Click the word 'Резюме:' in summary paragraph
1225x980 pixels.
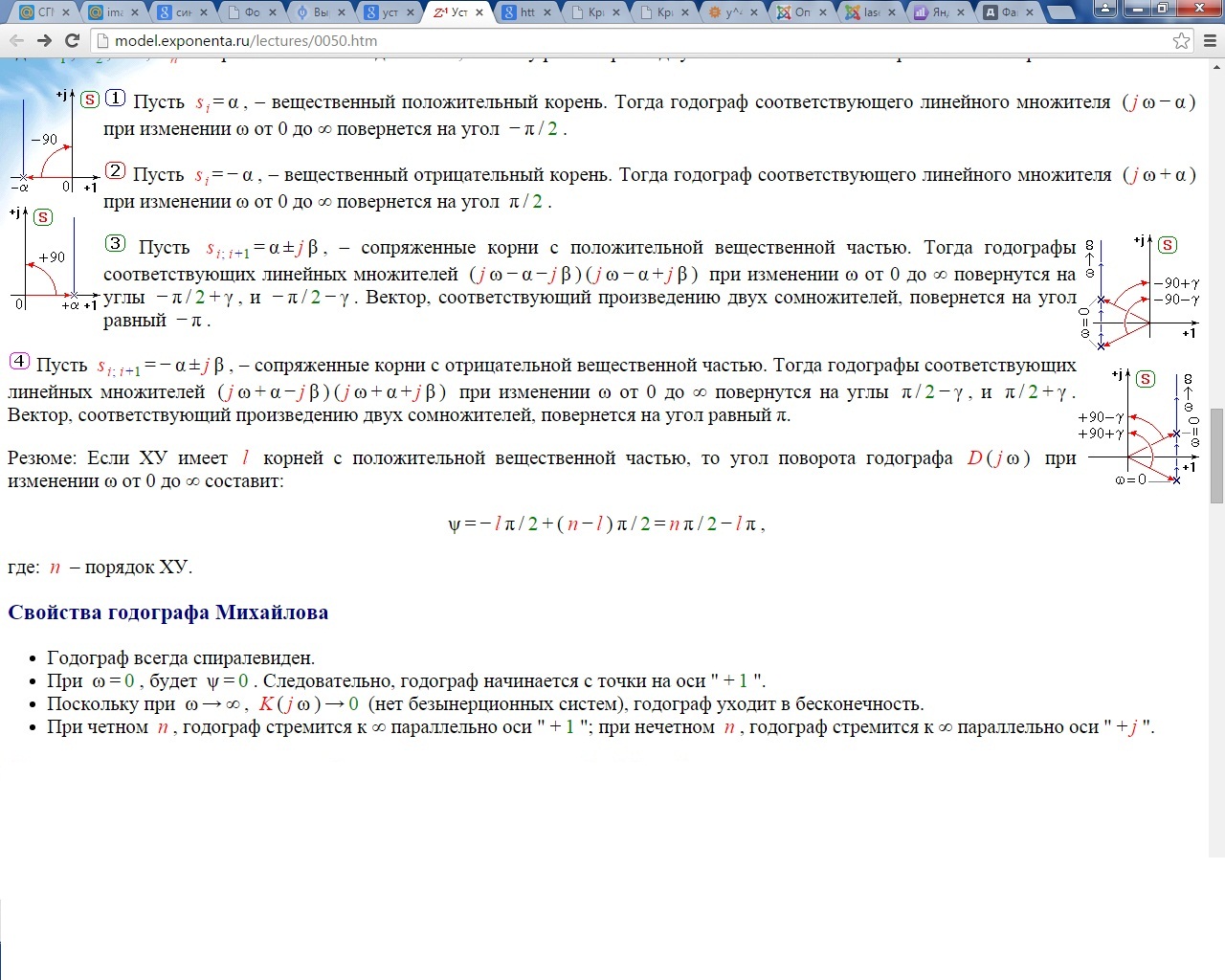click(42, 457)
